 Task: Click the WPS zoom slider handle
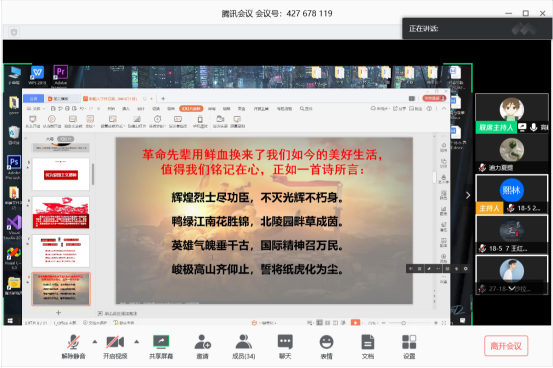pos(403,323)
